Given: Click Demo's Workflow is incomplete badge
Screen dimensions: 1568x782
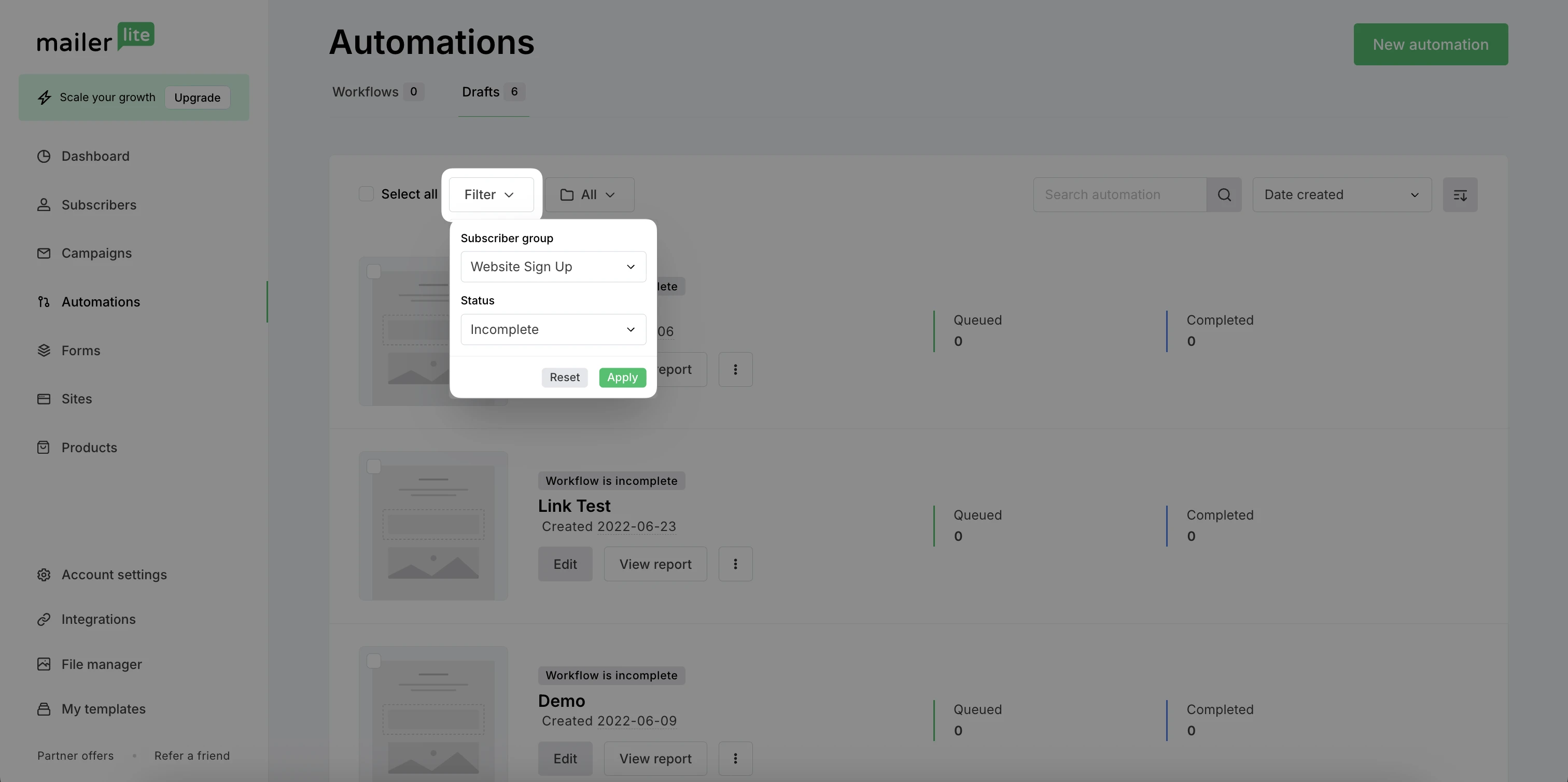Looking at the screenshot, I should [x=611, y=676].
